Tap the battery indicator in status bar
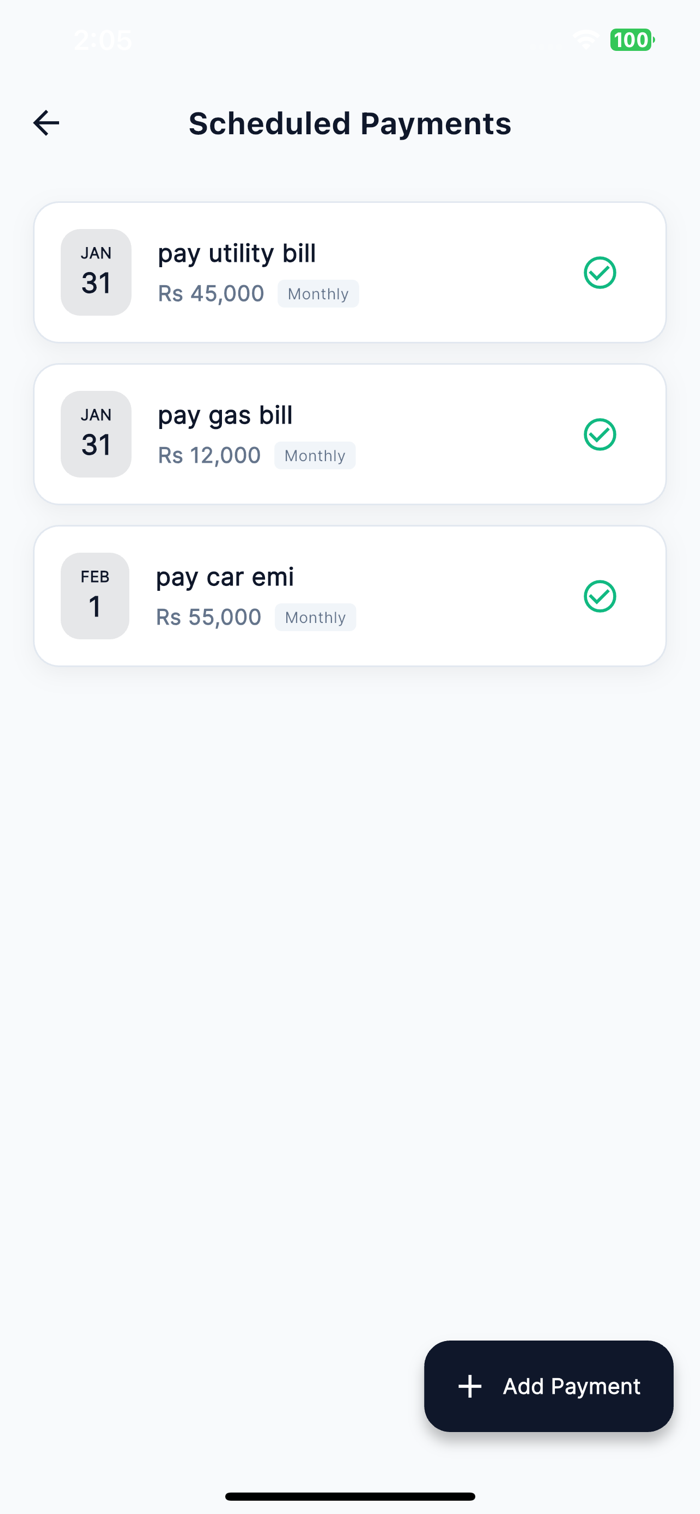The width and height of the screenshot is (700, 1514). (632, 40)
